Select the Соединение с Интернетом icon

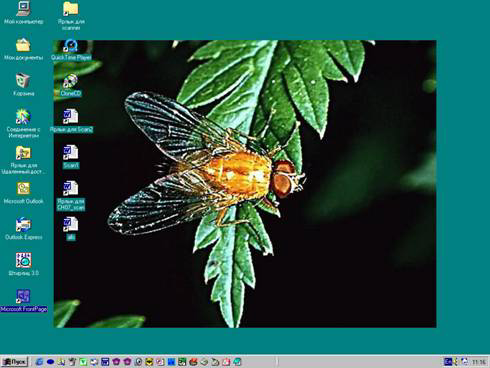pyautogui.click(x=23, y=117)
